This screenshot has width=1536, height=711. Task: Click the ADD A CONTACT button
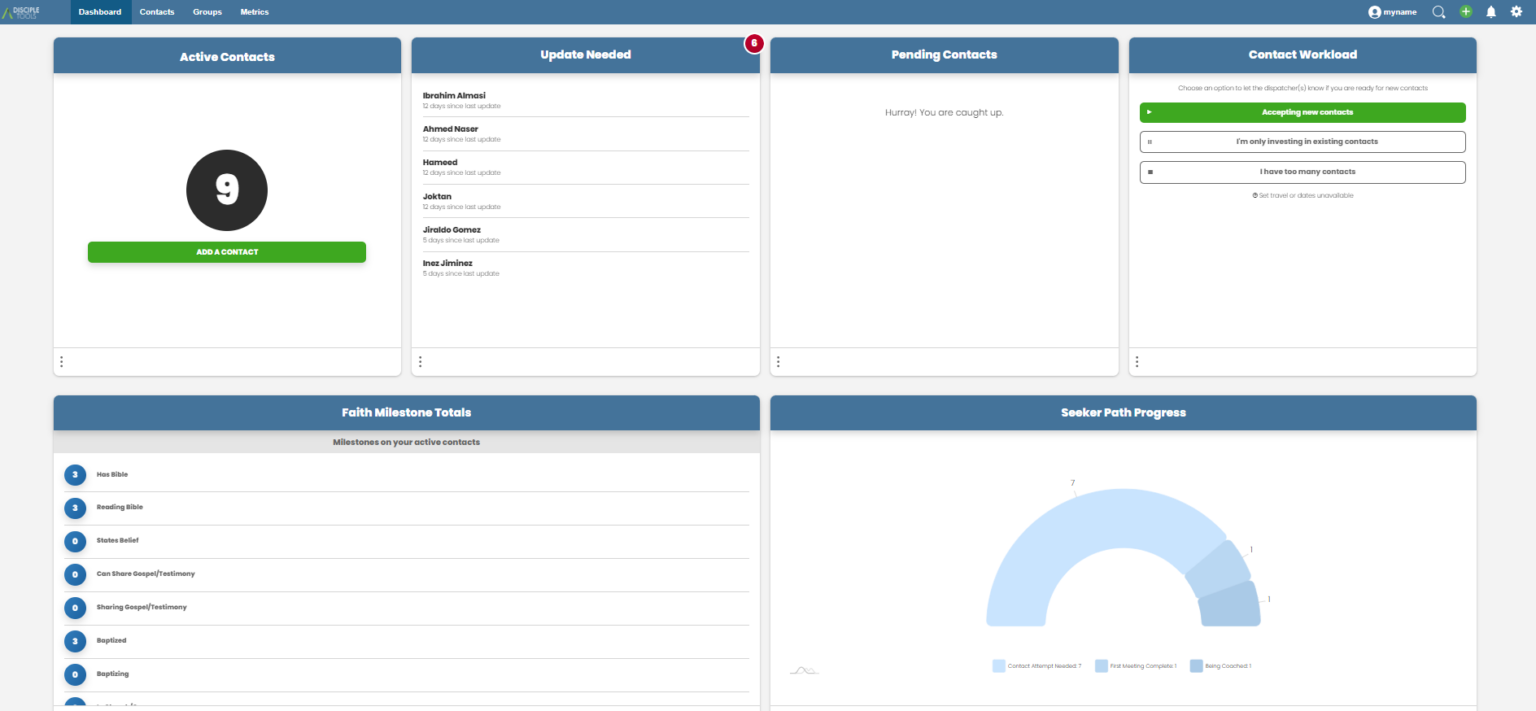pos(227,251)
